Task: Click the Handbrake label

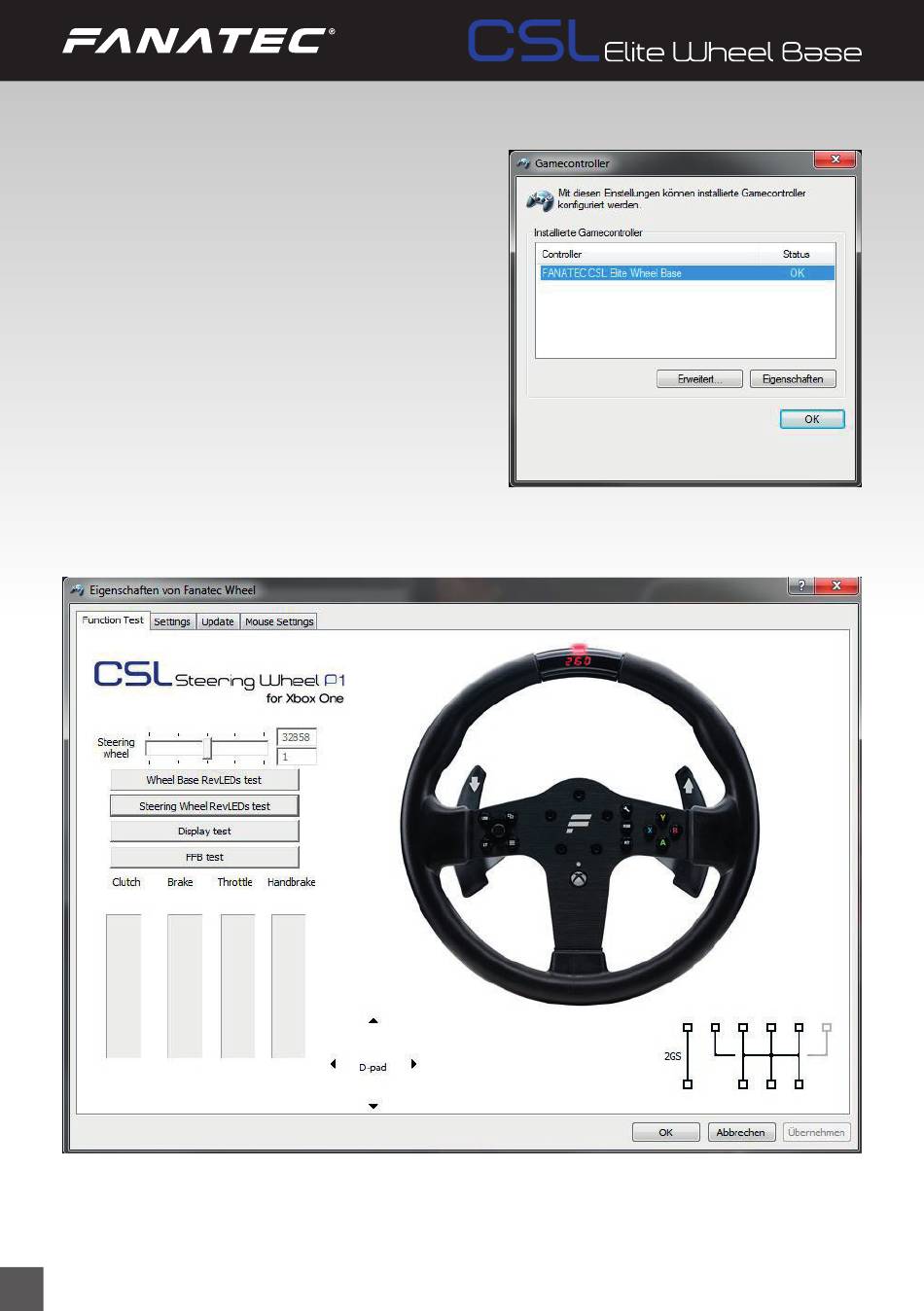Action: pos(291,882)
